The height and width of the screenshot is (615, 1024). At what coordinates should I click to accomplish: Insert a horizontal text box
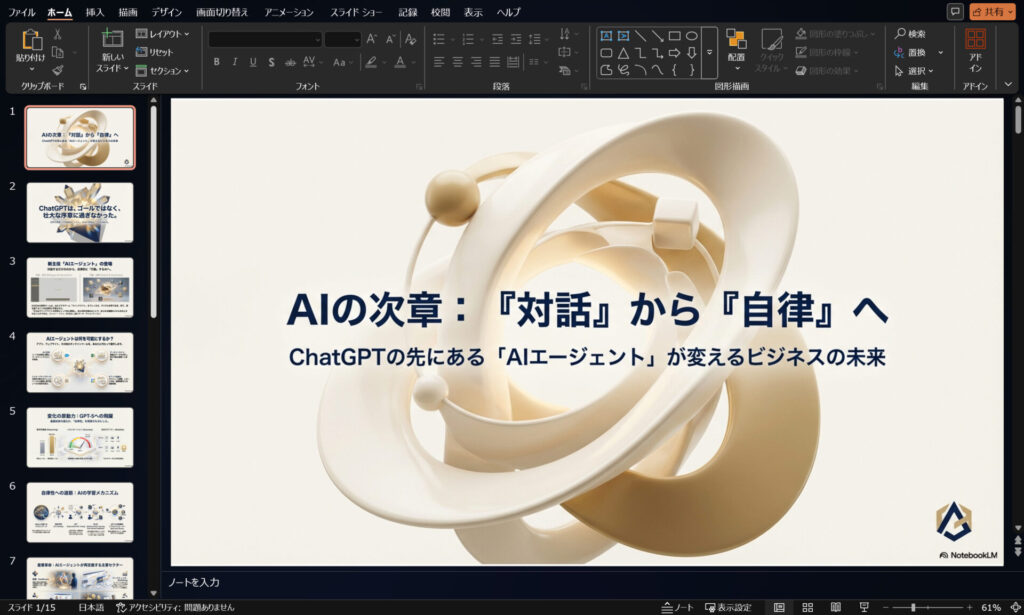pyautogui.click(x=606, y=36)
